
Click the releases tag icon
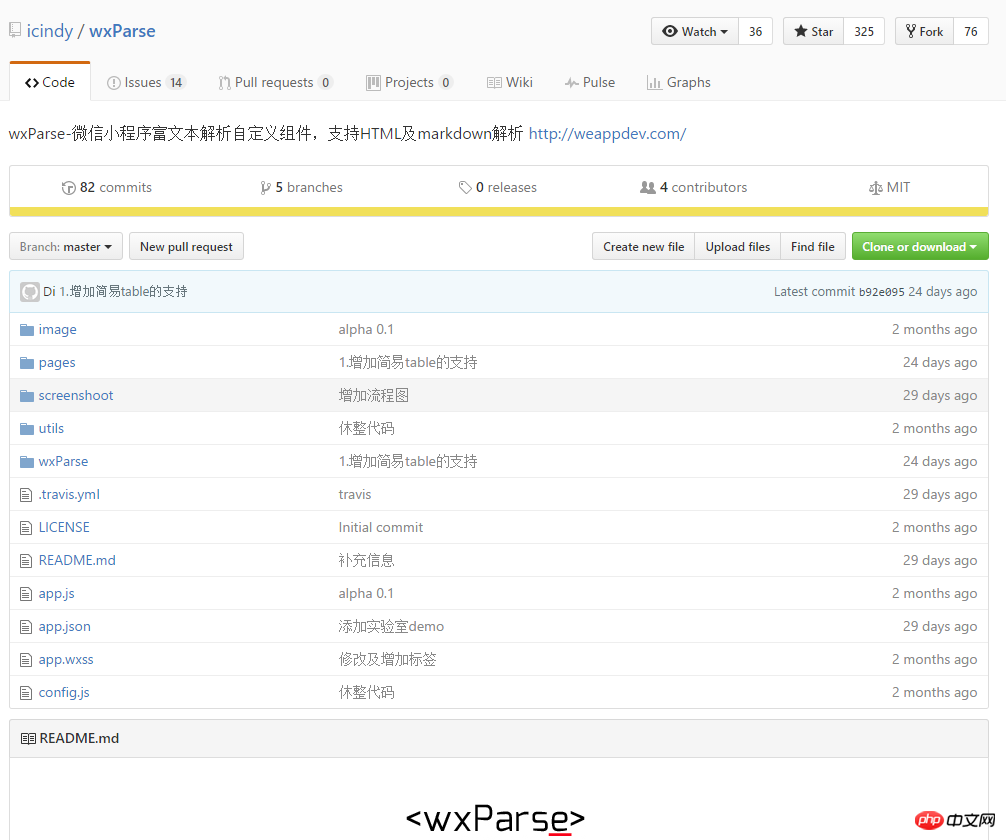pos(465,188)
